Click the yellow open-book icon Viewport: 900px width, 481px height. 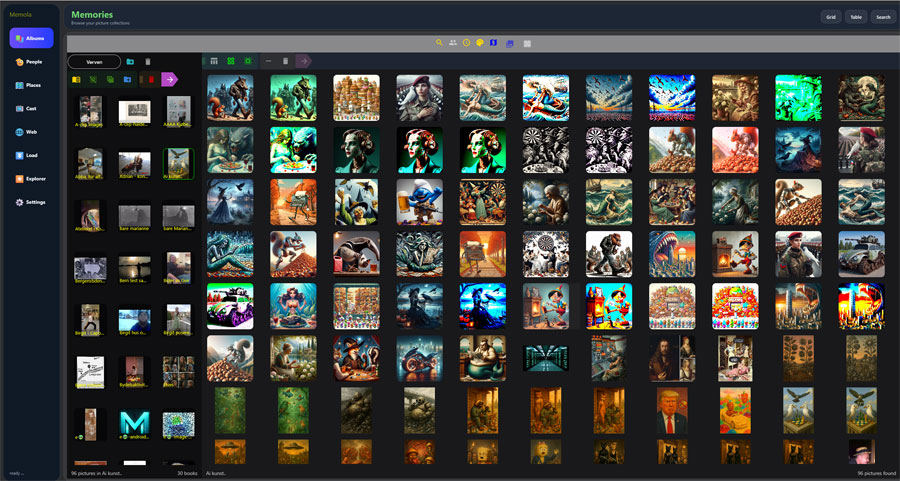[76, 80]
